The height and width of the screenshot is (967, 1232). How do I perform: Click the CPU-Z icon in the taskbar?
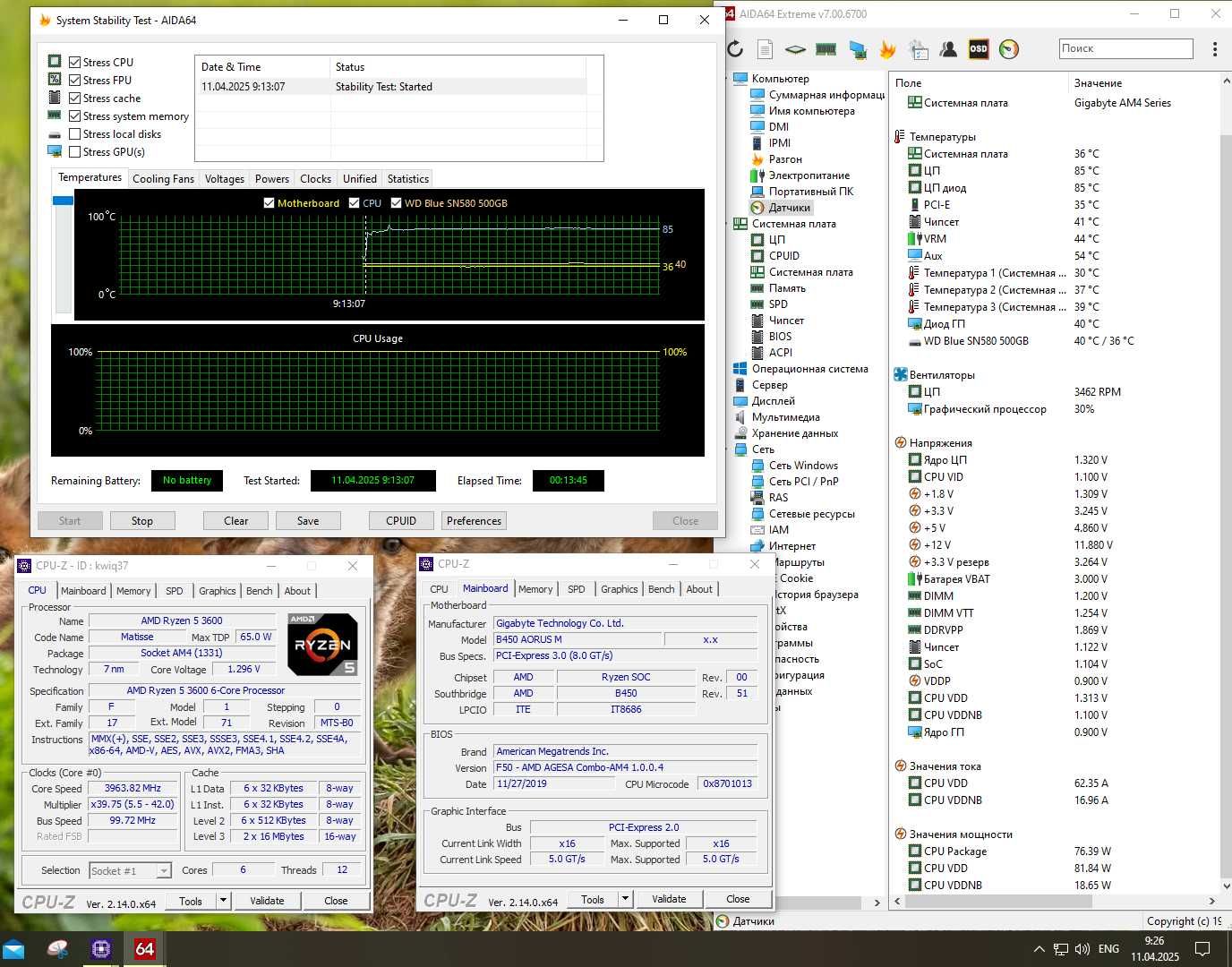pos(101,948)
